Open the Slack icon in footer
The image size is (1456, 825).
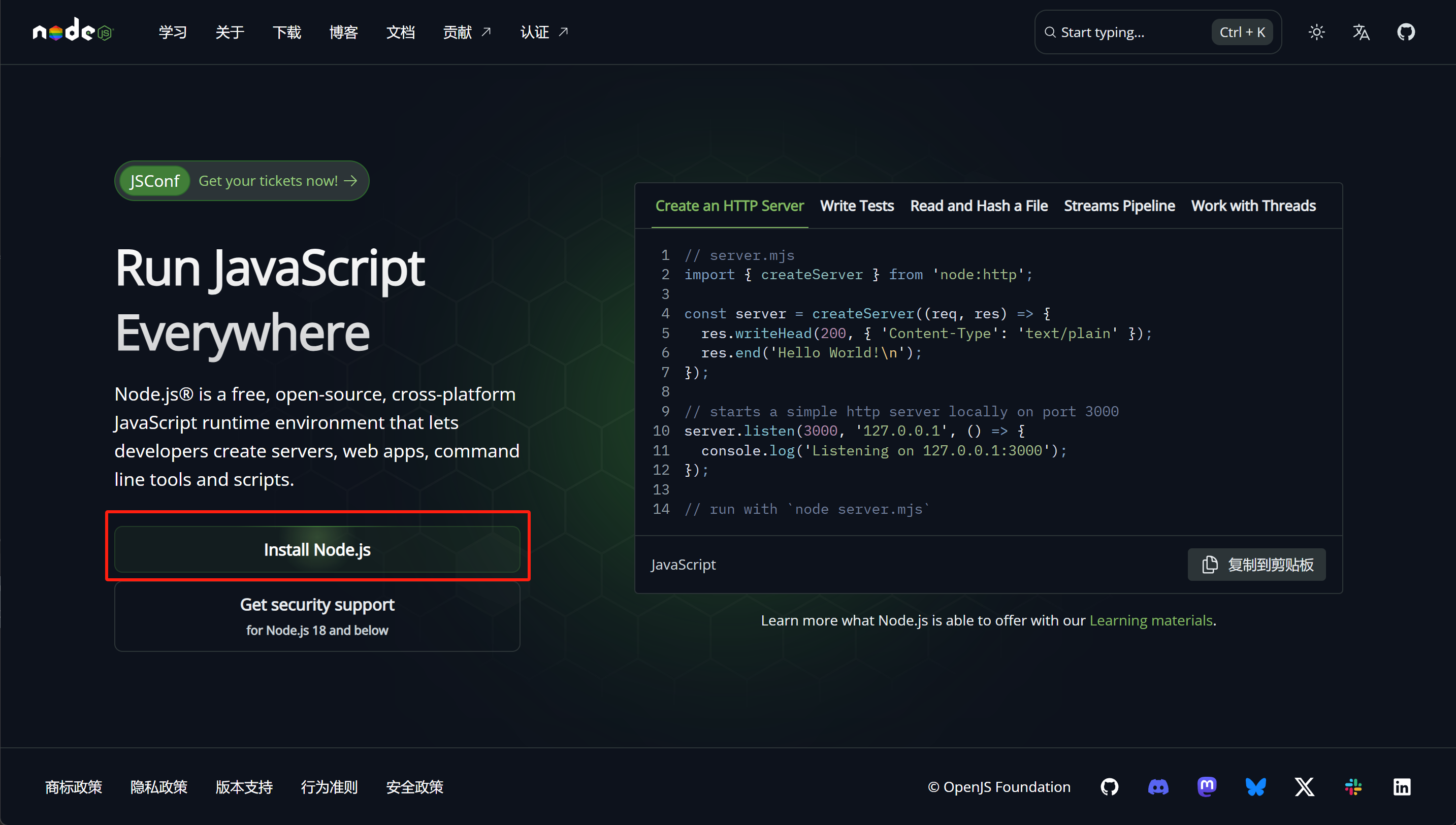coord(1353,787)
